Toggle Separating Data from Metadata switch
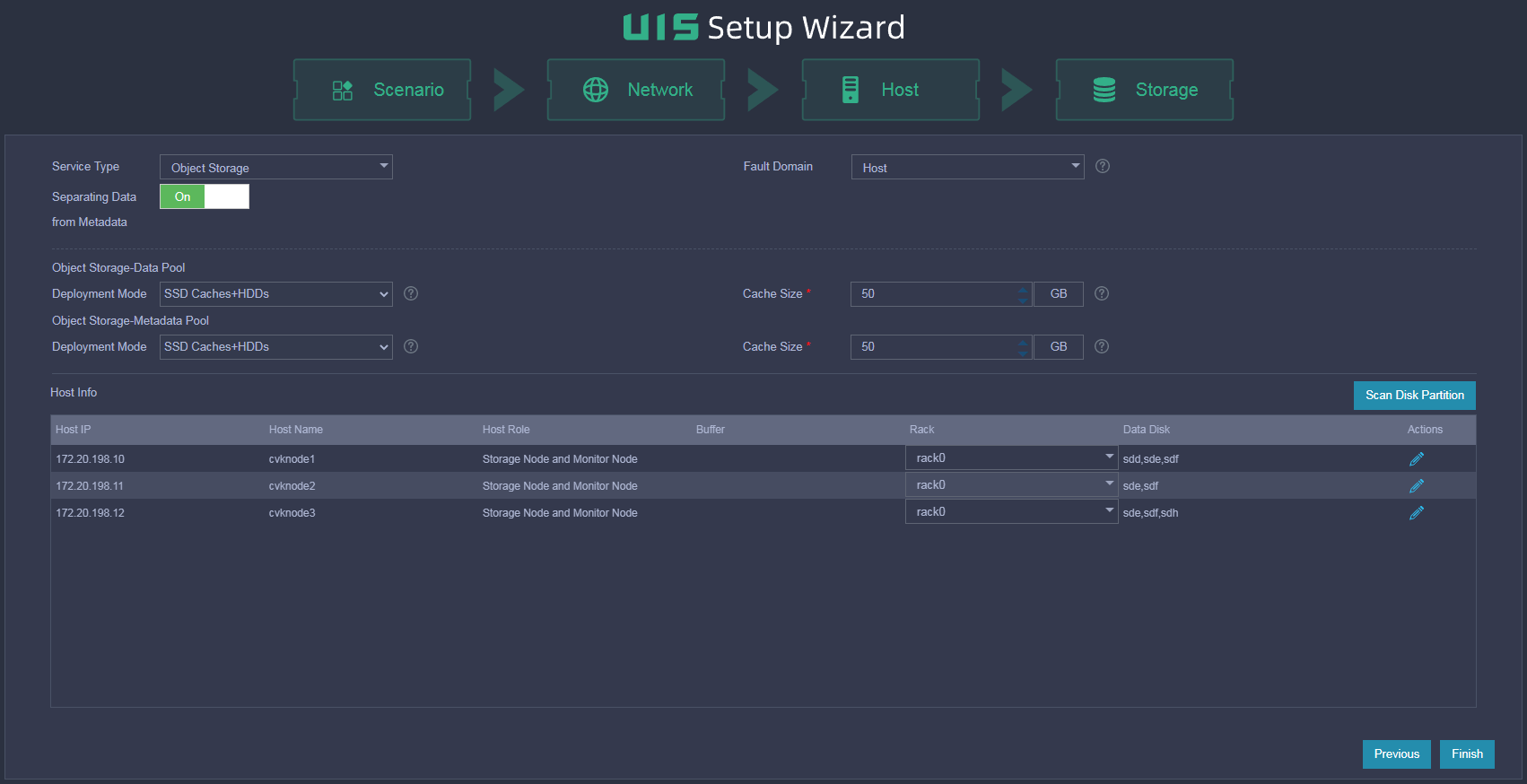This screenshot has height=784, width=1527. [205, 196]
